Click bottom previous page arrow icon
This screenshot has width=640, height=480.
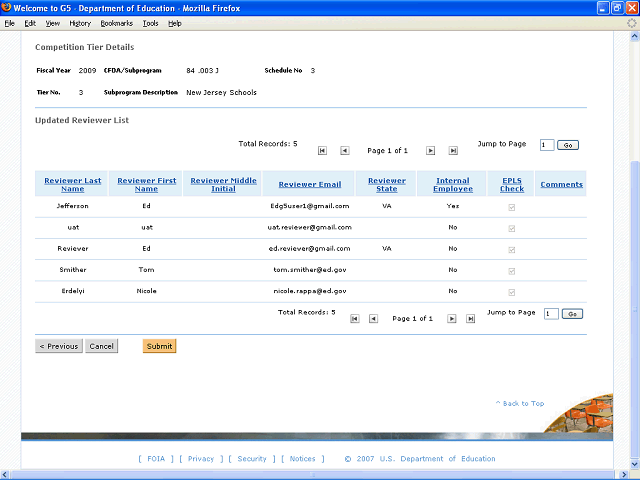(x=373, y=319)
